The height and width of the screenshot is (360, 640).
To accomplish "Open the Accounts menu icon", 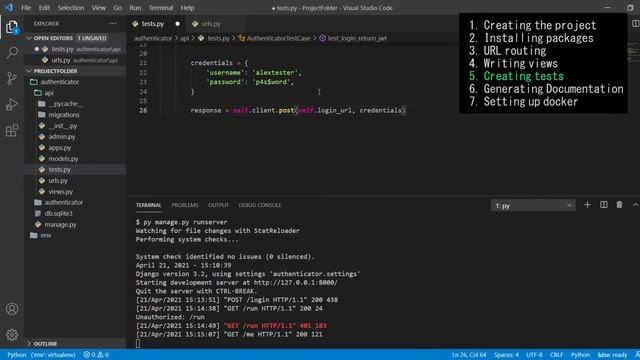I will point(12,309).
